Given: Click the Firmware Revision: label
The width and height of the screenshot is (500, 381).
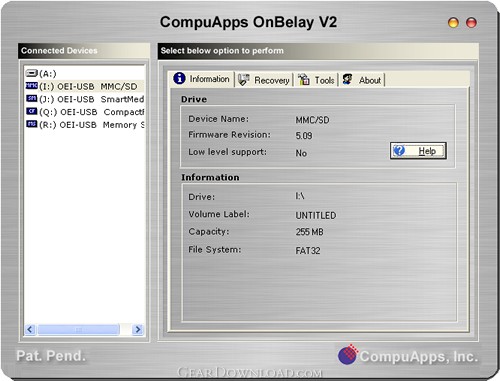Looking at the screenshot, I should point(229,135).
